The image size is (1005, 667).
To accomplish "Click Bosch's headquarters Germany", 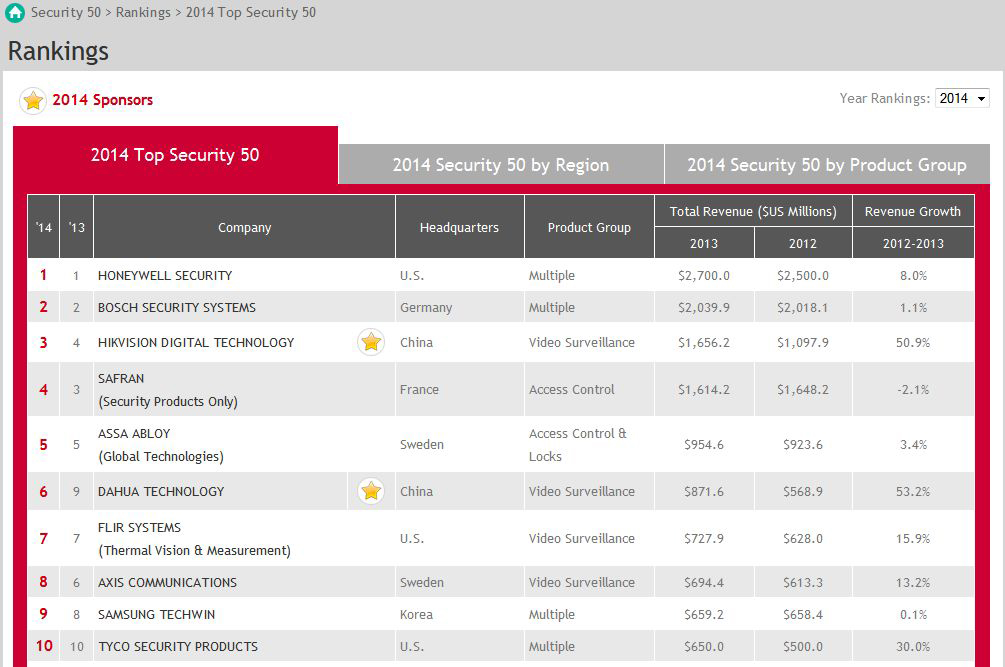I will tap(426, 308).
